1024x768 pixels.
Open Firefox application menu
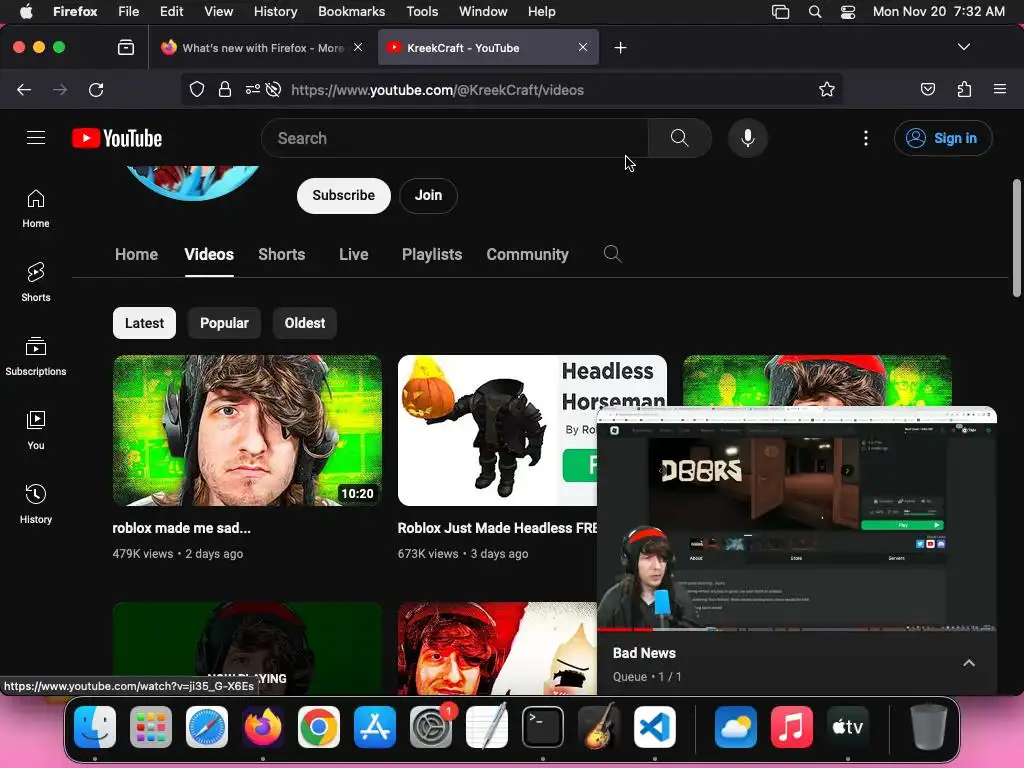pos(1000,89)
